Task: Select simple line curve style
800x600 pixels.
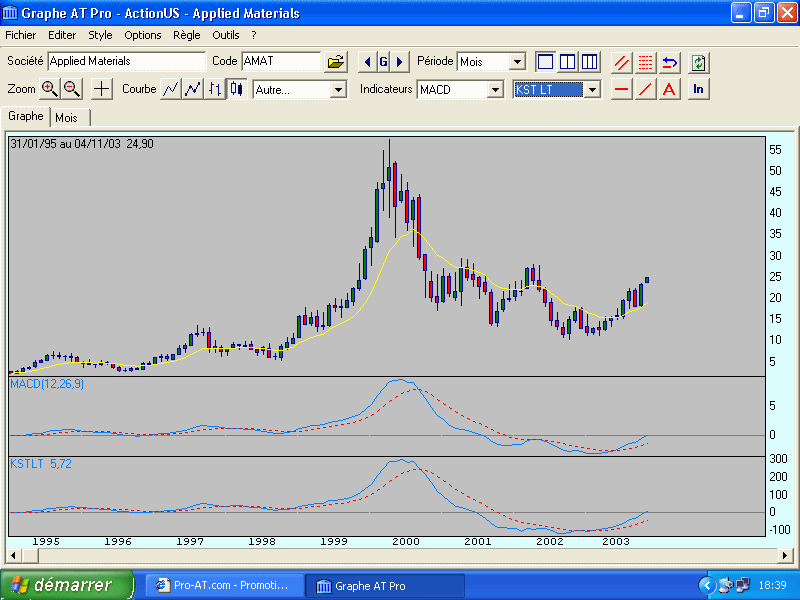Action: pos(170,89)
